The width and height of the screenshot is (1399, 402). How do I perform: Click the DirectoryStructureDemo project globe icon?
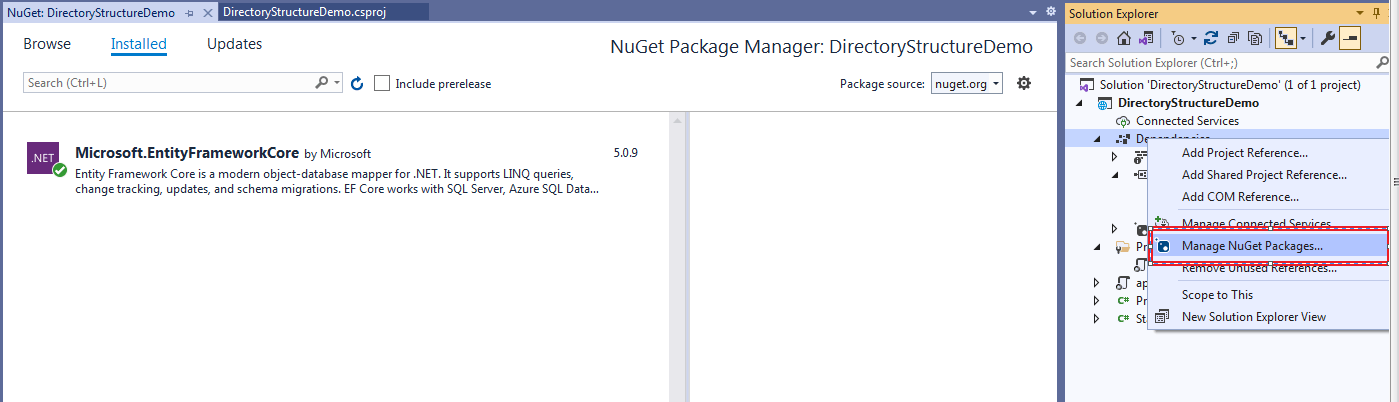tap(1107, 103)
